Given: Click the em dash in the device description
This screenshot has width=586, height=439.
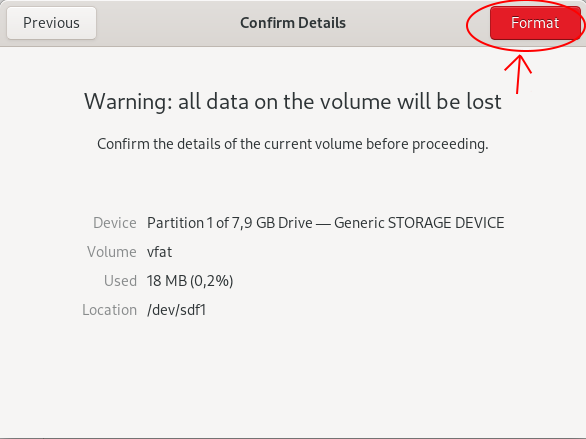Looking at the screenshot, I should 323,223.
